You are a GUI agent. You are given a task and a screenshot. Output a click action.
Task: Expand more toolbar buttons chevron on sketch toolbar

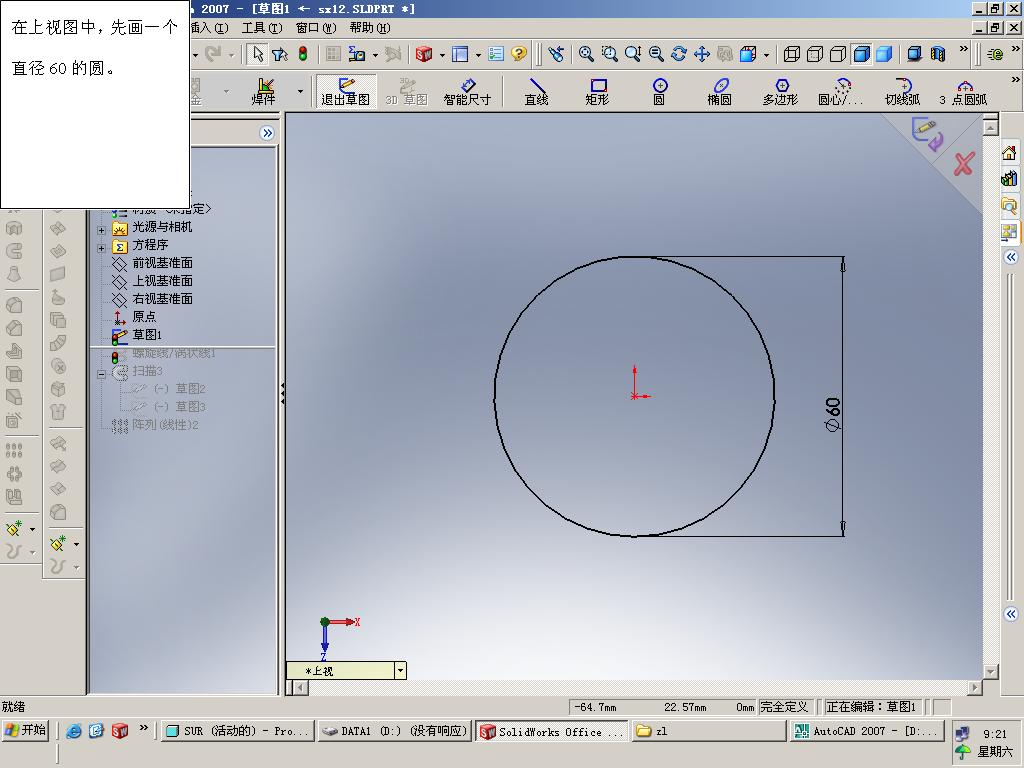1015,80
